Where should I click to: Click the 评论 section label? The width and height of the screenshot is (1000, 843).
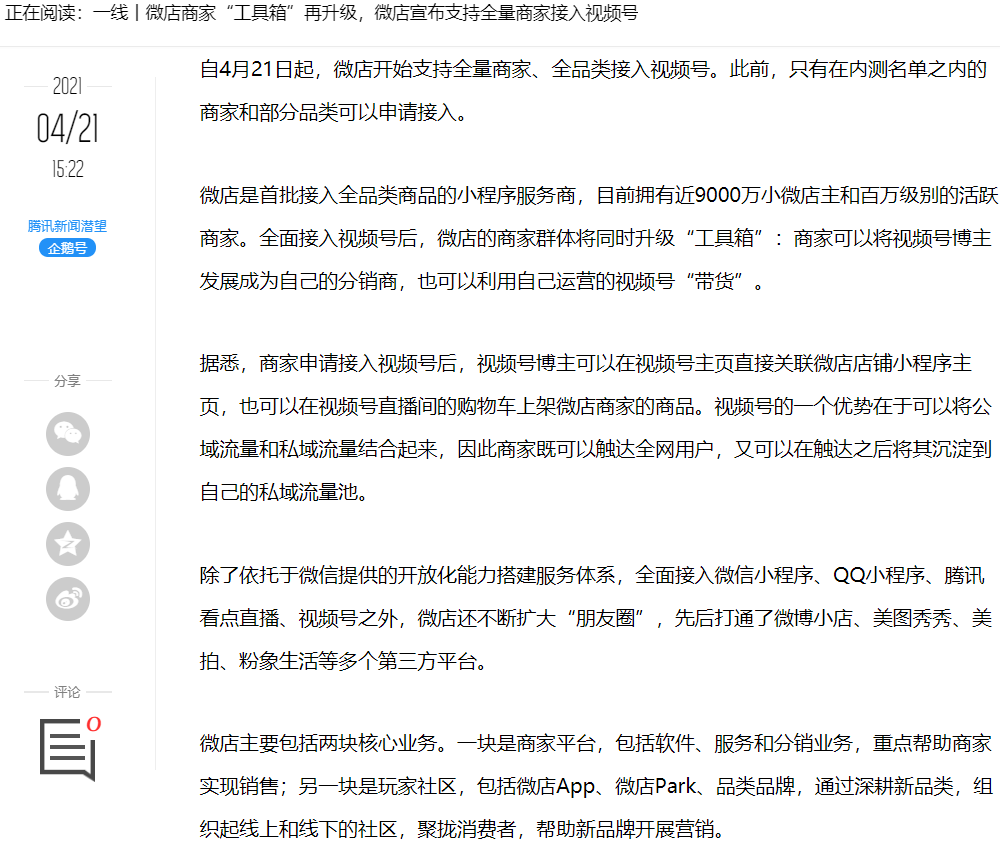pyautogui.click(x=67, y=692)
